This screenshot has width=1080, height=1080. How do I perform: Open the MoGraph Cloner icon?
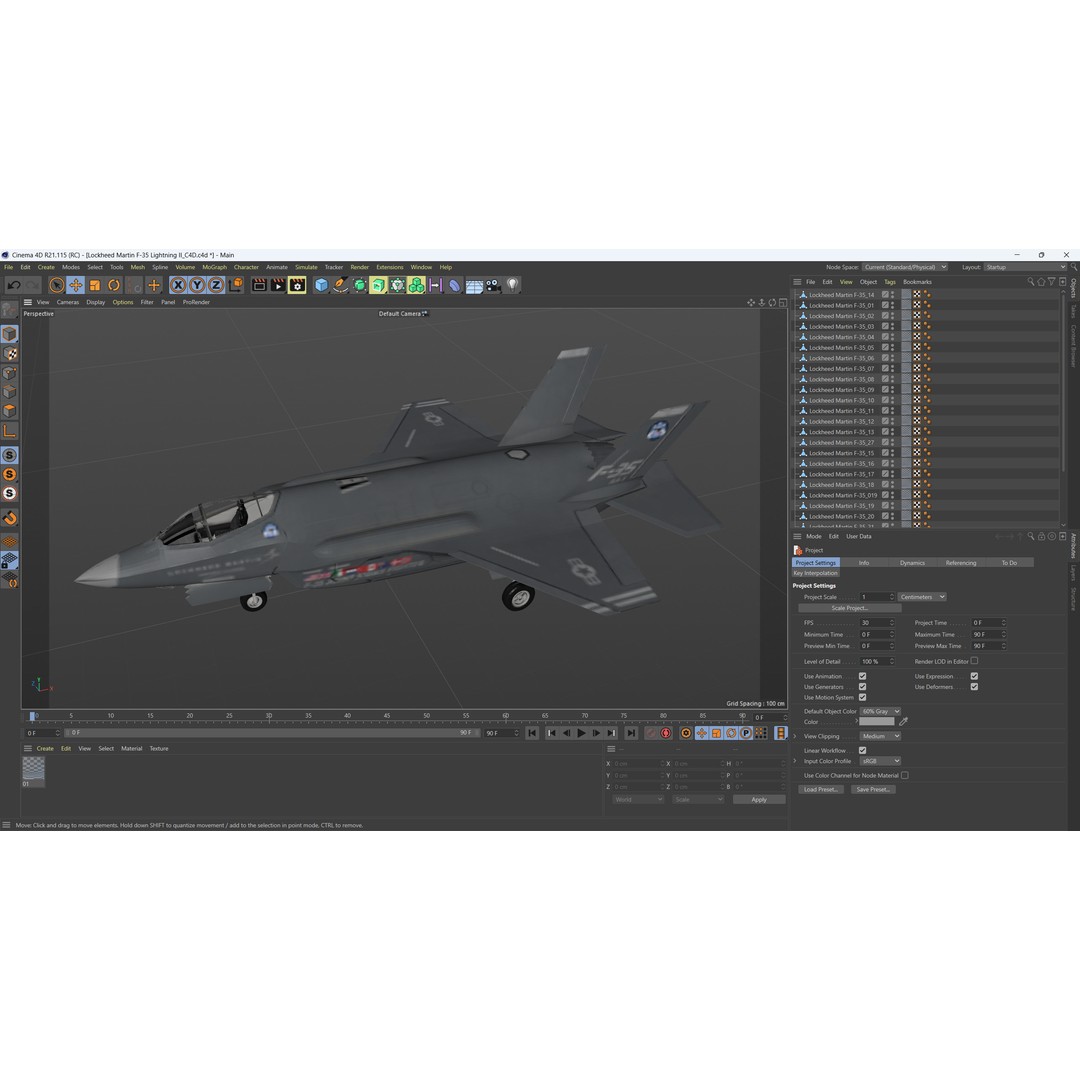click(417, 284)
